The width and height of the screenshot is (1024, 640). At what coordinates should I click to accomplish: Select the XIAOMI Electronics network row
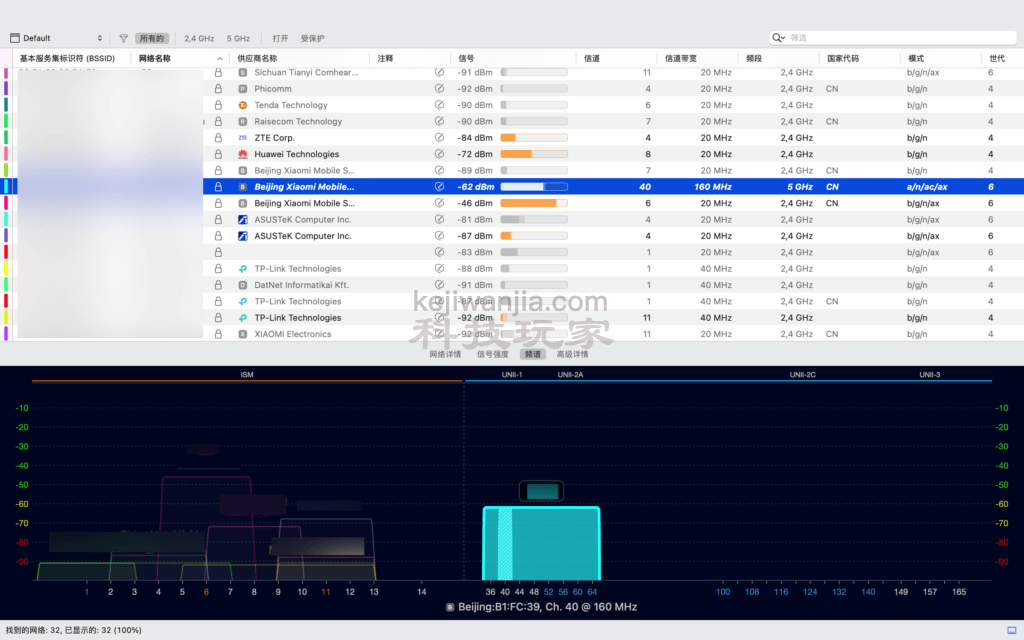512,334
